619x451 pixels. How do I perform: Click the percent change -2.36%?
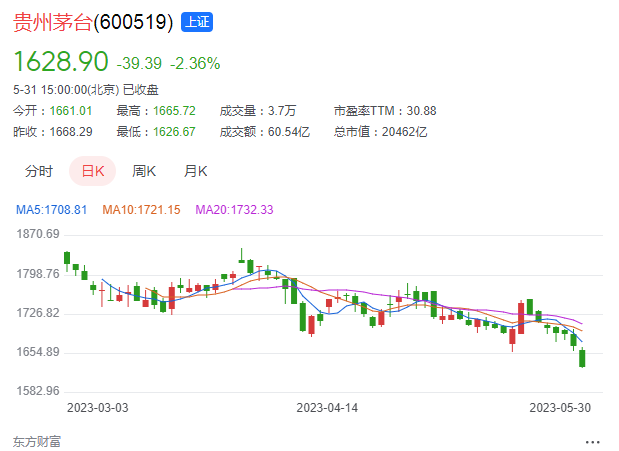pos(195,63)
